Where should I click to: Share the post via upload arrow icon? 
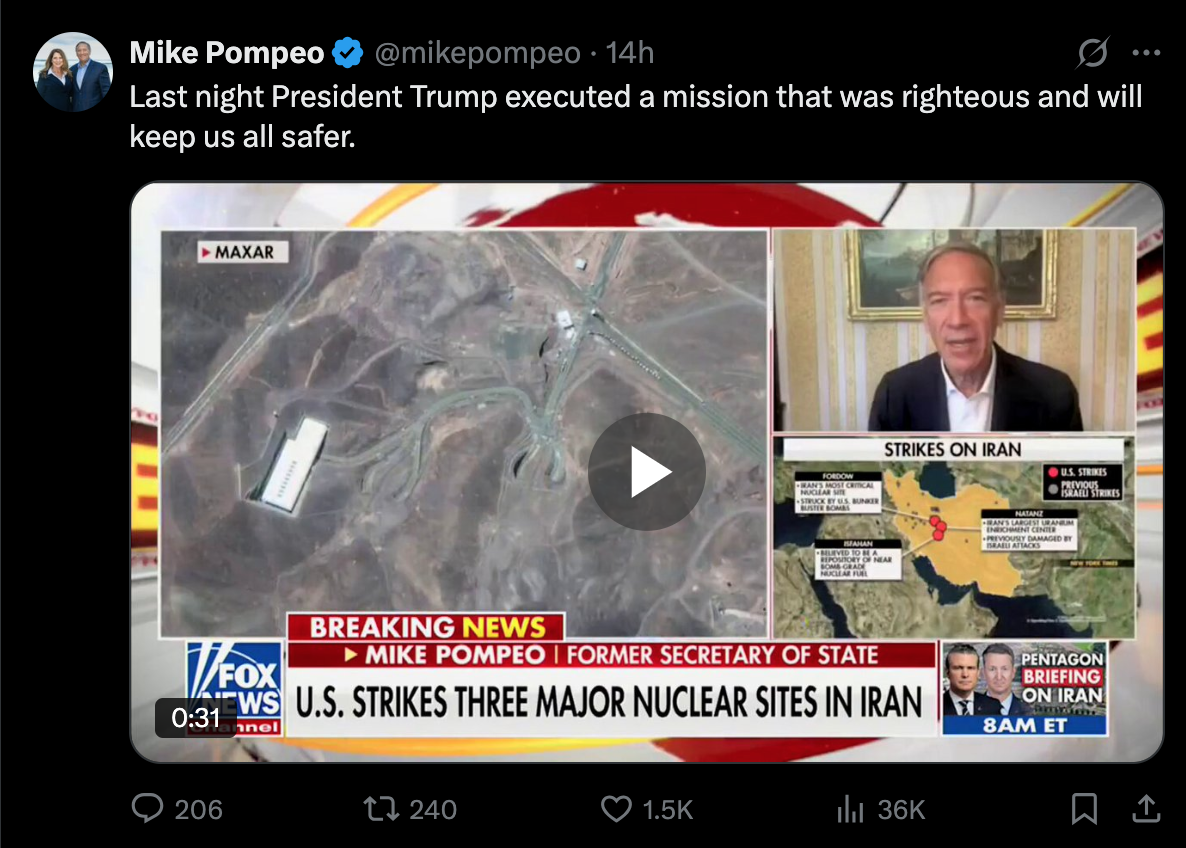pyautogui.click(x=1146, y=809)
